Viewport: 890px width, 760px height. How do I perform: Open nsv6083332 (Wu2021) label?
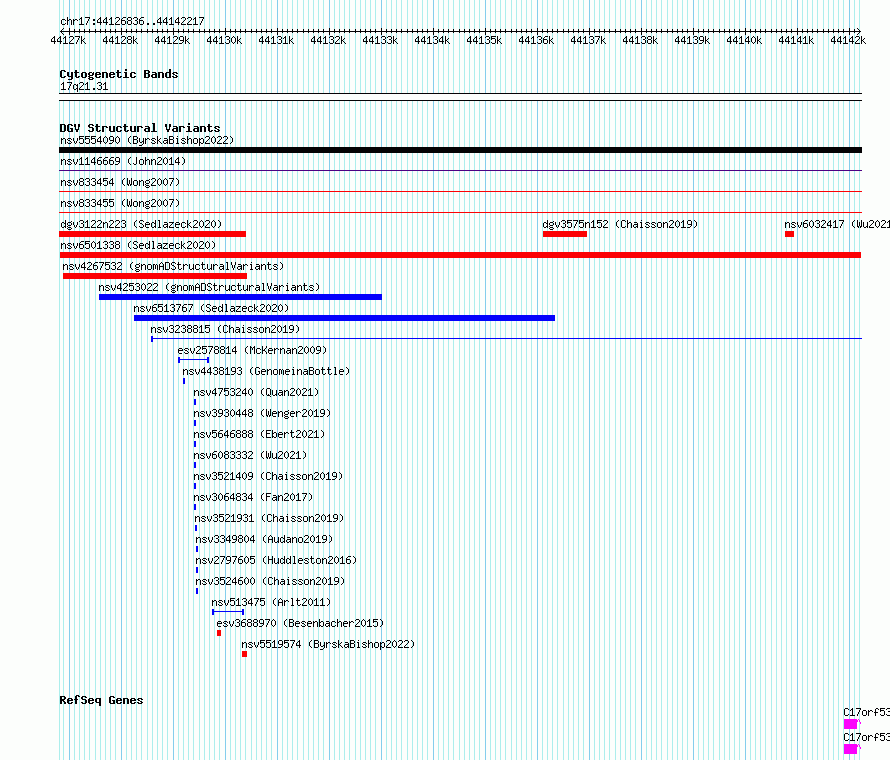click(x=250, y=455)
